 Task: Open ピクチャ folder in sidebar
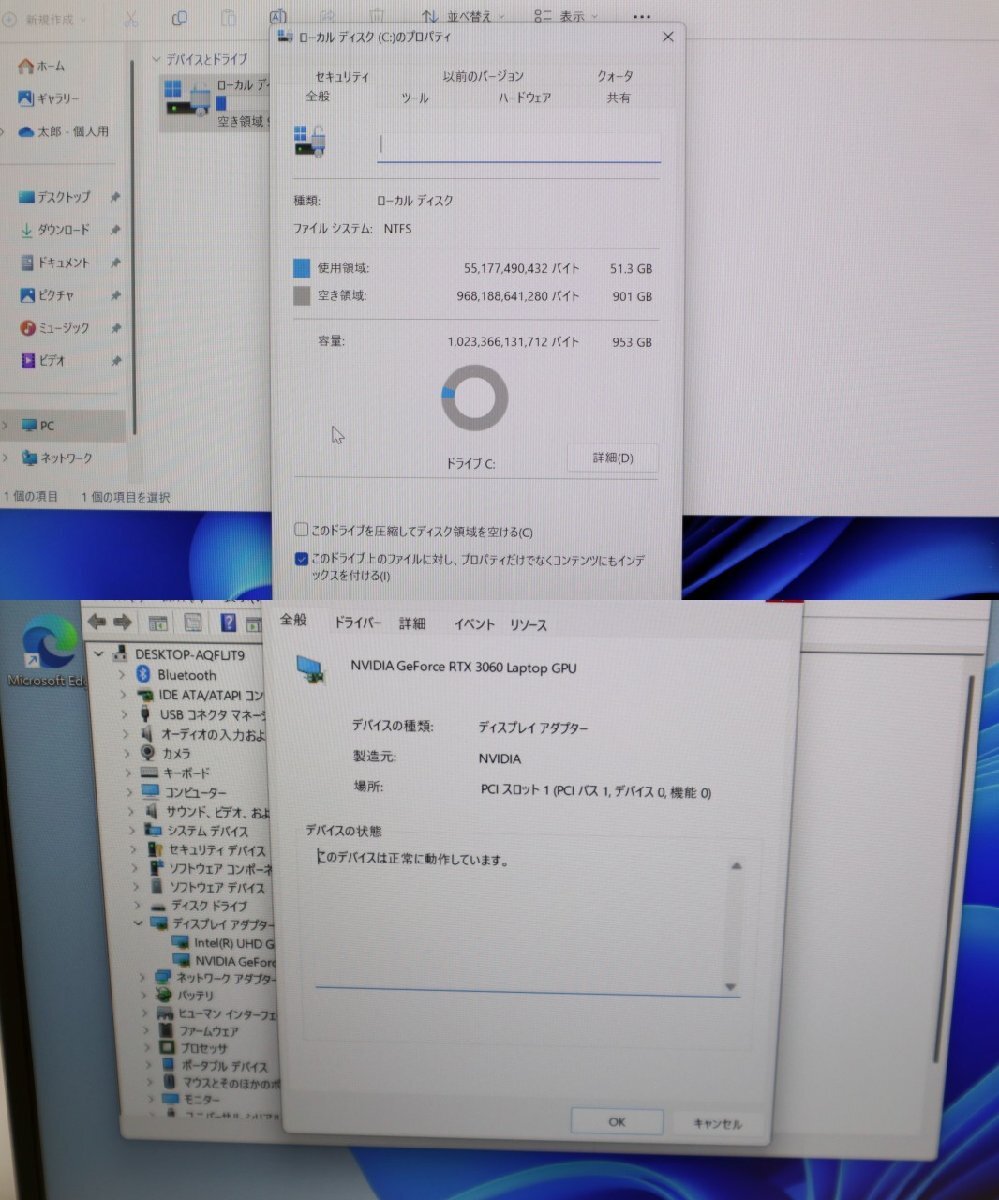pyautogui.click(x=47, y=296)
